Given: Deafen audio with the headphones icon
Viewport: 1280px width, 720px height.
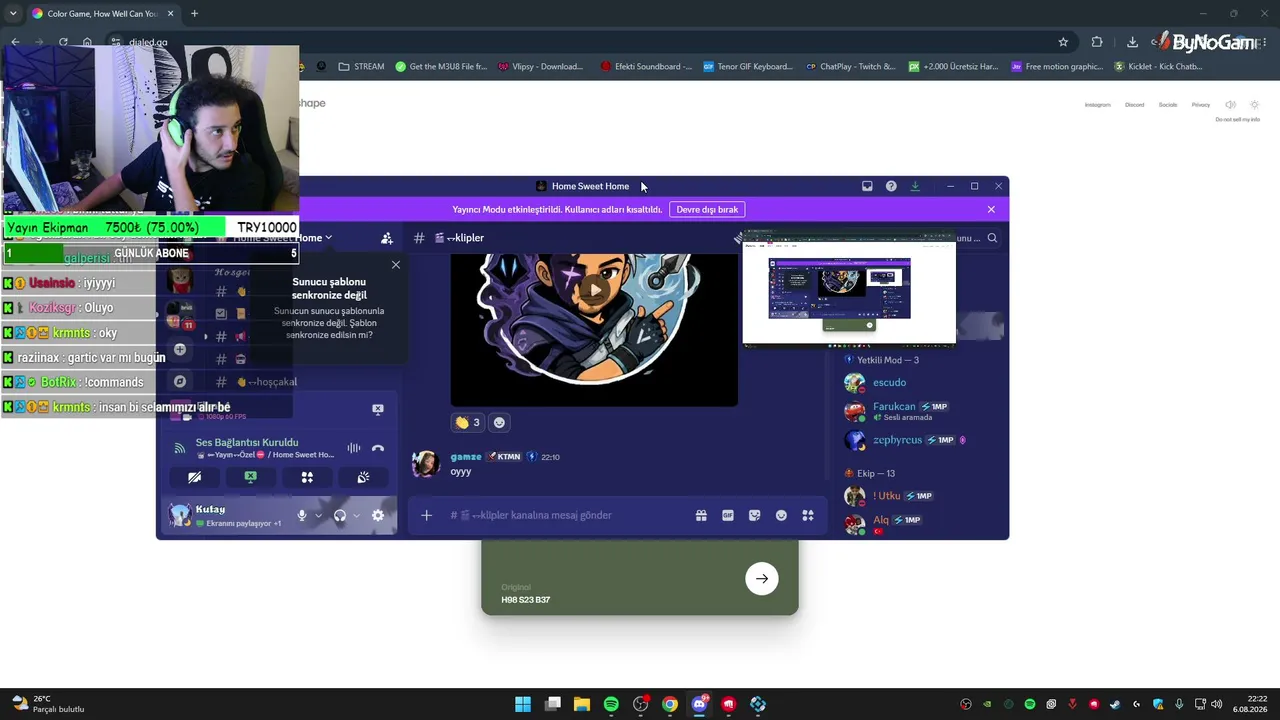Looking at the screenshot, I should pyautogui.click(x=340, y=516).
